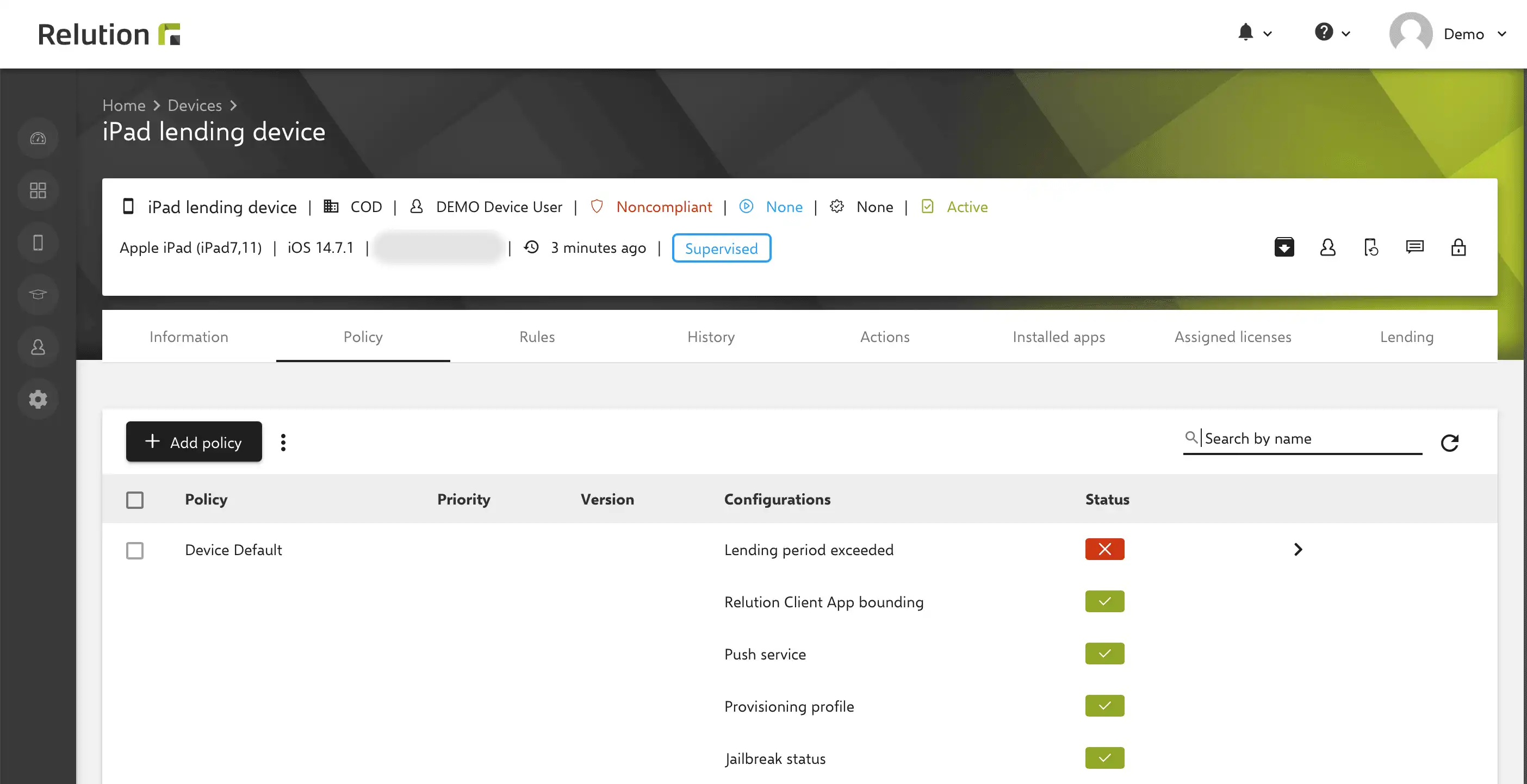The width and height of the screenshot is (1527, 784).
Task: Open the notifications bell dropdown
Action: pyautogui.click(x=1255, y=33)
